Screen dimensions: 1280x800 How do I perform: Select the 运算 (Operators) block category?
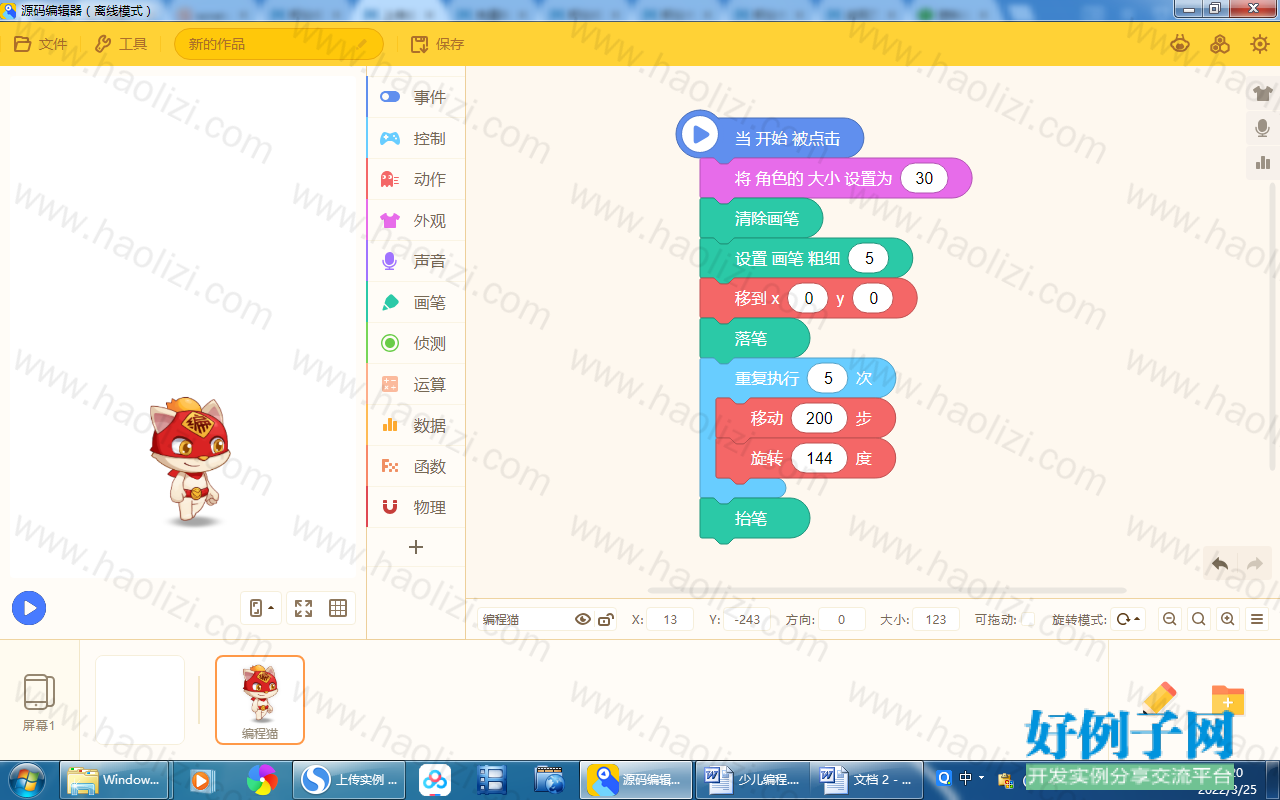coord(416,384)
